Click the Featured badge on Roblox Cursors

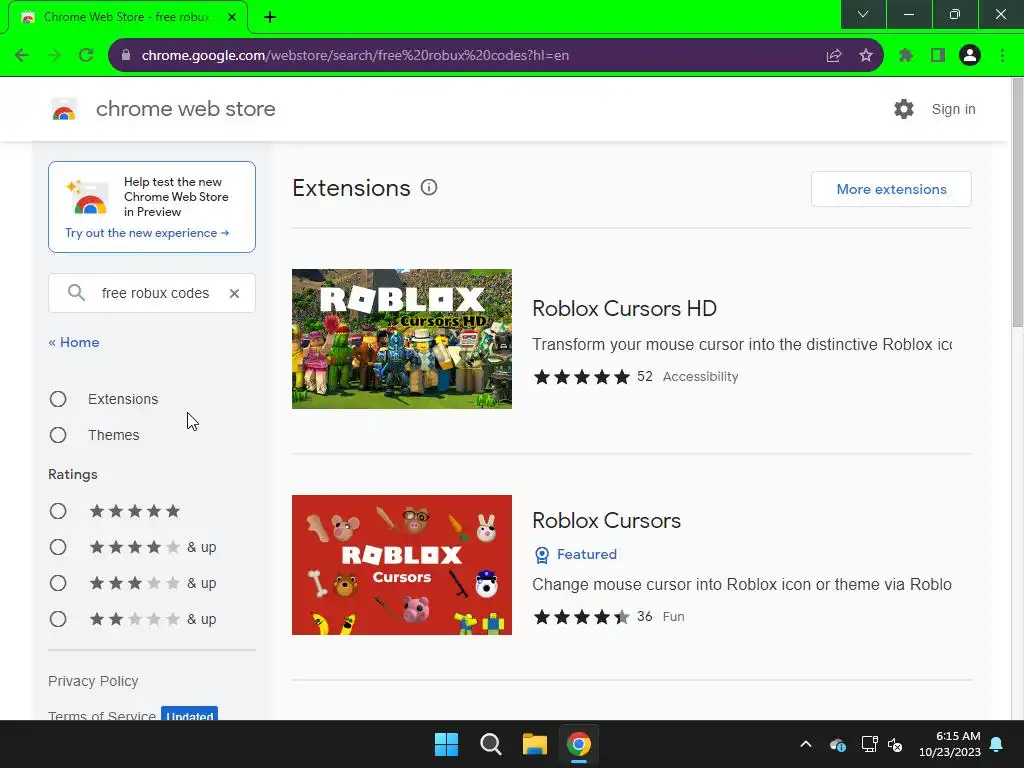pyautogui.click(x=575, y=554)
